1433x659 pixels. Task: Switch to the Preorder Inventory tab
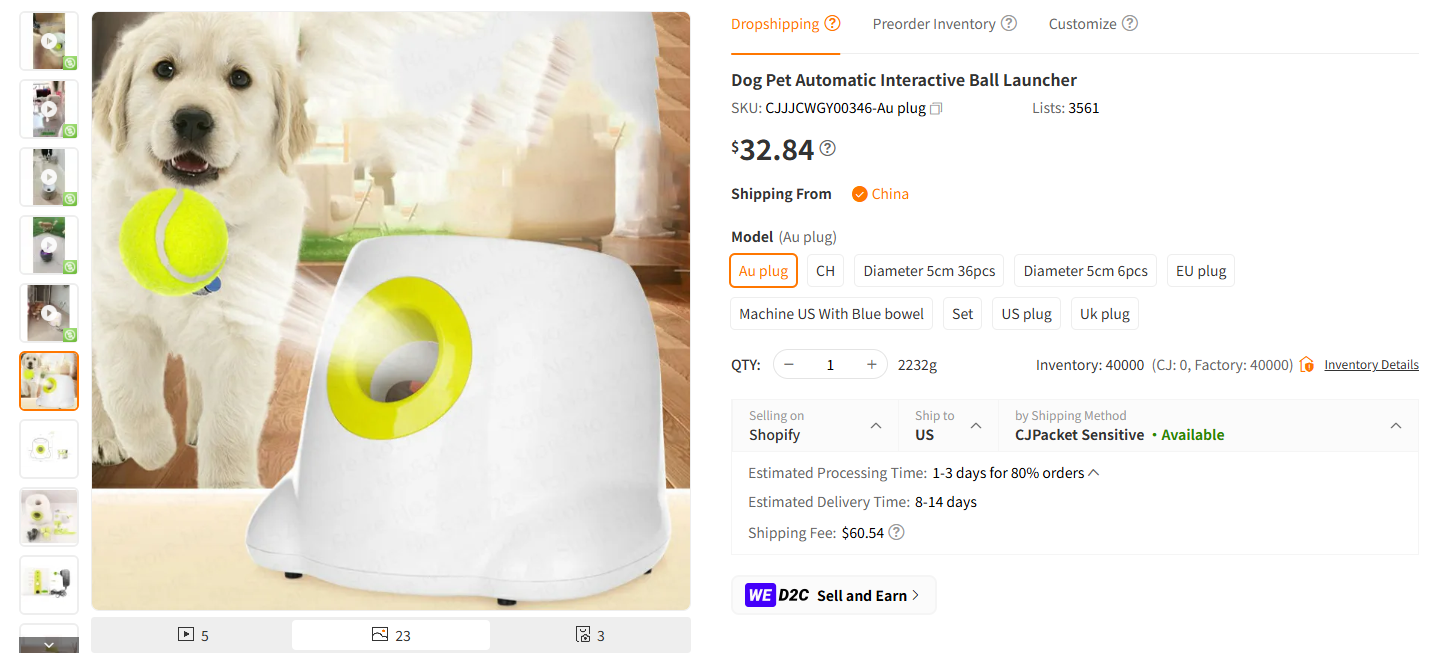pos(934,24)
